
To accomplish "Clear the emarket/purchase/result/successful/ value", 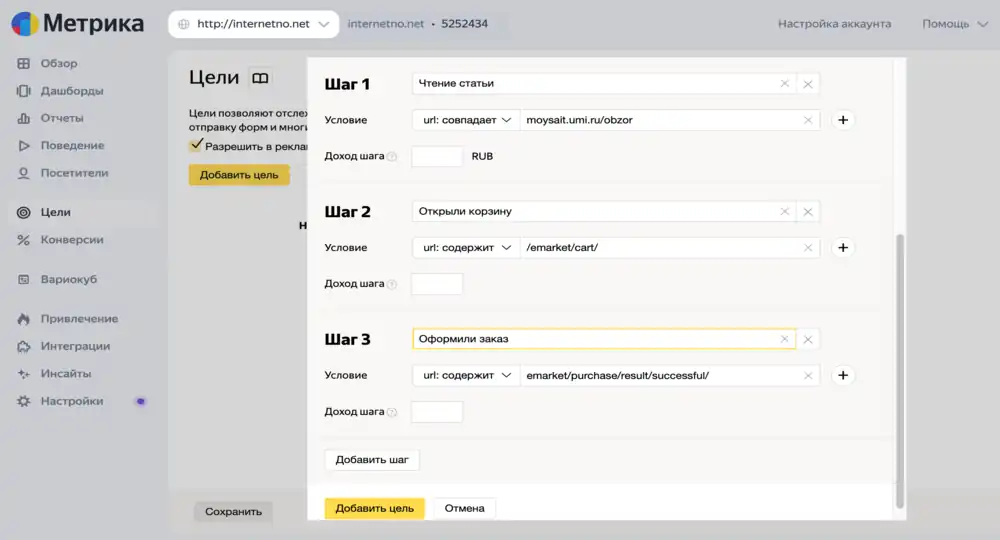I will (808, 376).
